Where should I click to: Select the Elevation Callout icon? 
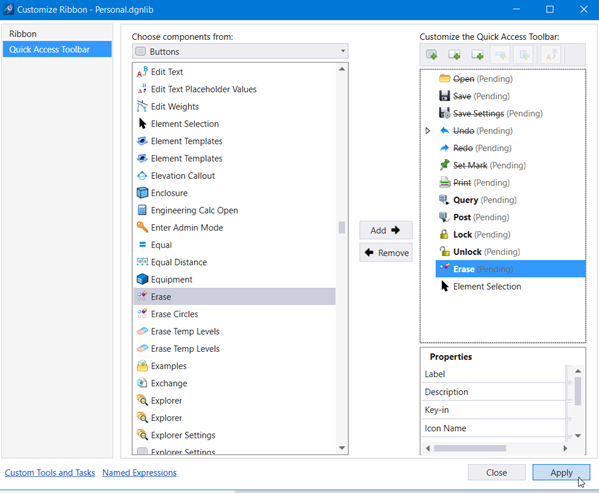[x=142, y=176]
